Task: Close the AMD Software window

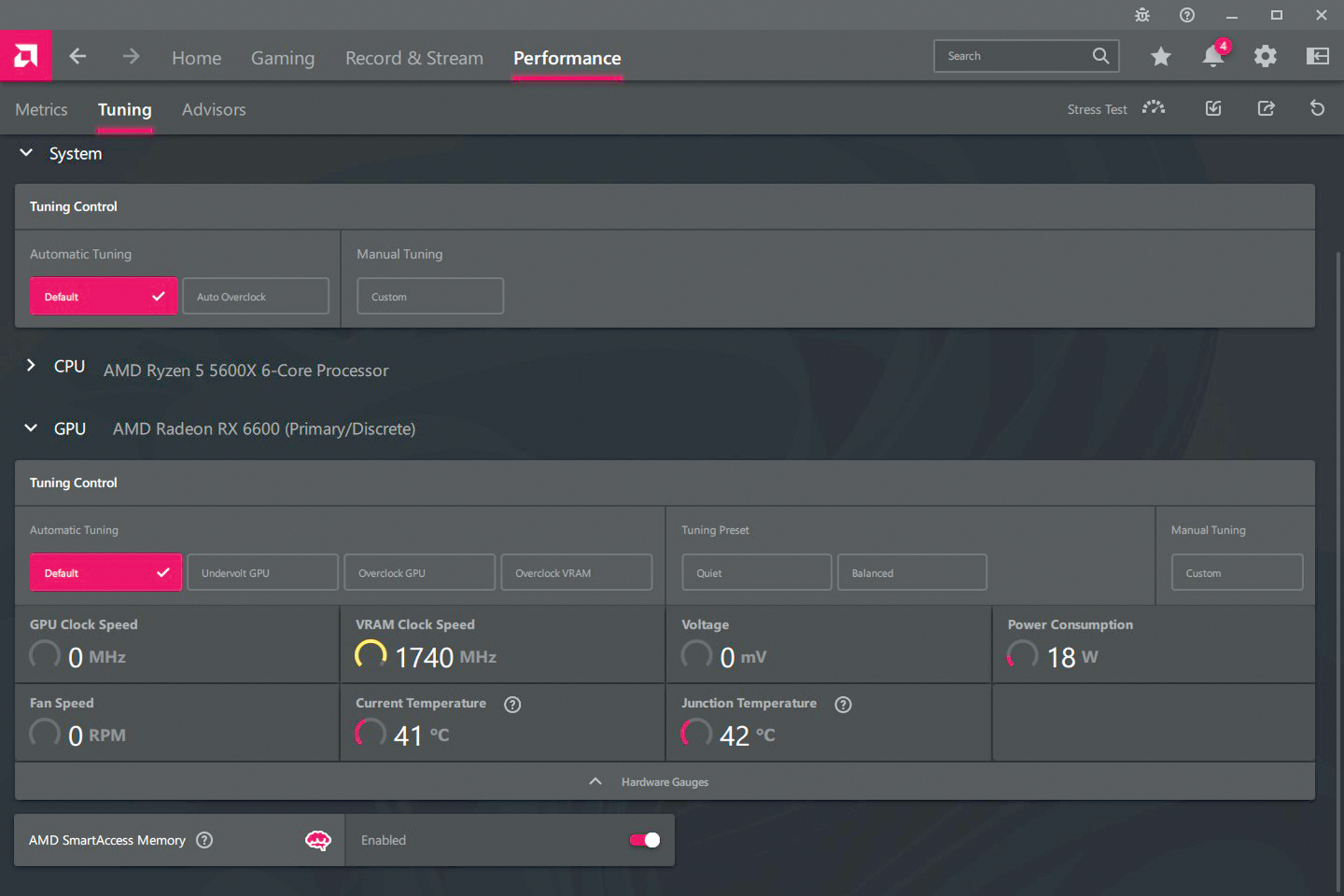Action: [1321, 15]
